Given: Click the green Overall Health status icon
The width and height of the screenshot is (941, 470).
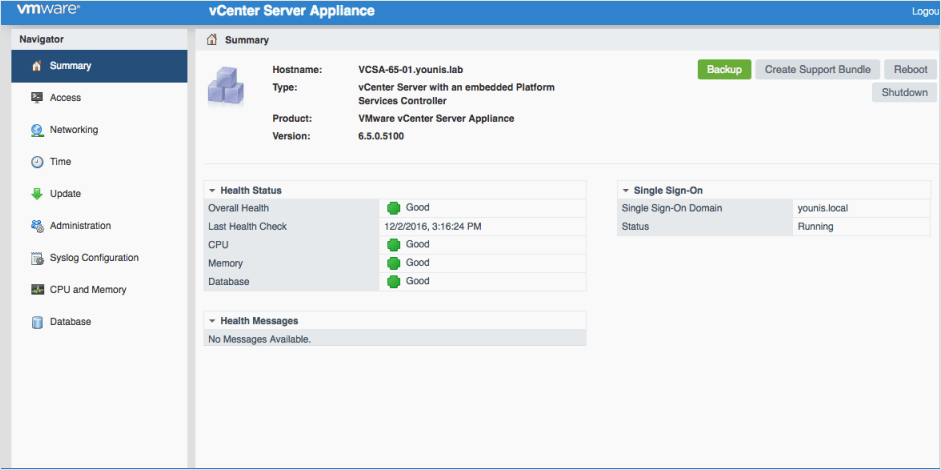Looking at the screenshot, I should pos(394,208).
